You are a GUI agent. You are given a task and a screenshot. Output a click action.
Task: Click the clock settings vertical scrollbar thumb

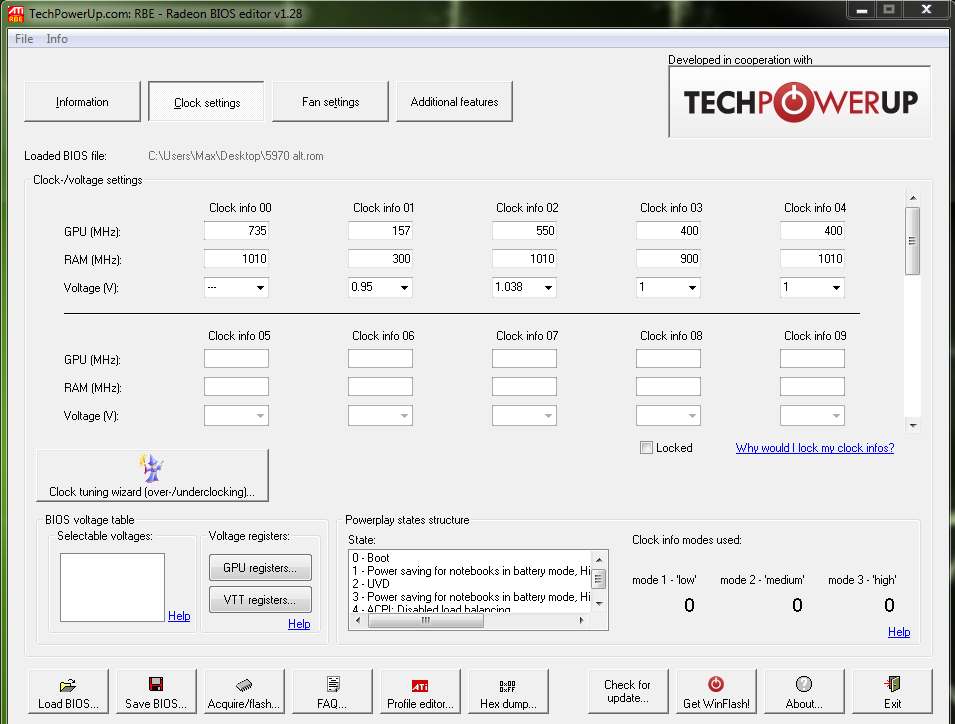pyautogui.click(x=912, y=241)
